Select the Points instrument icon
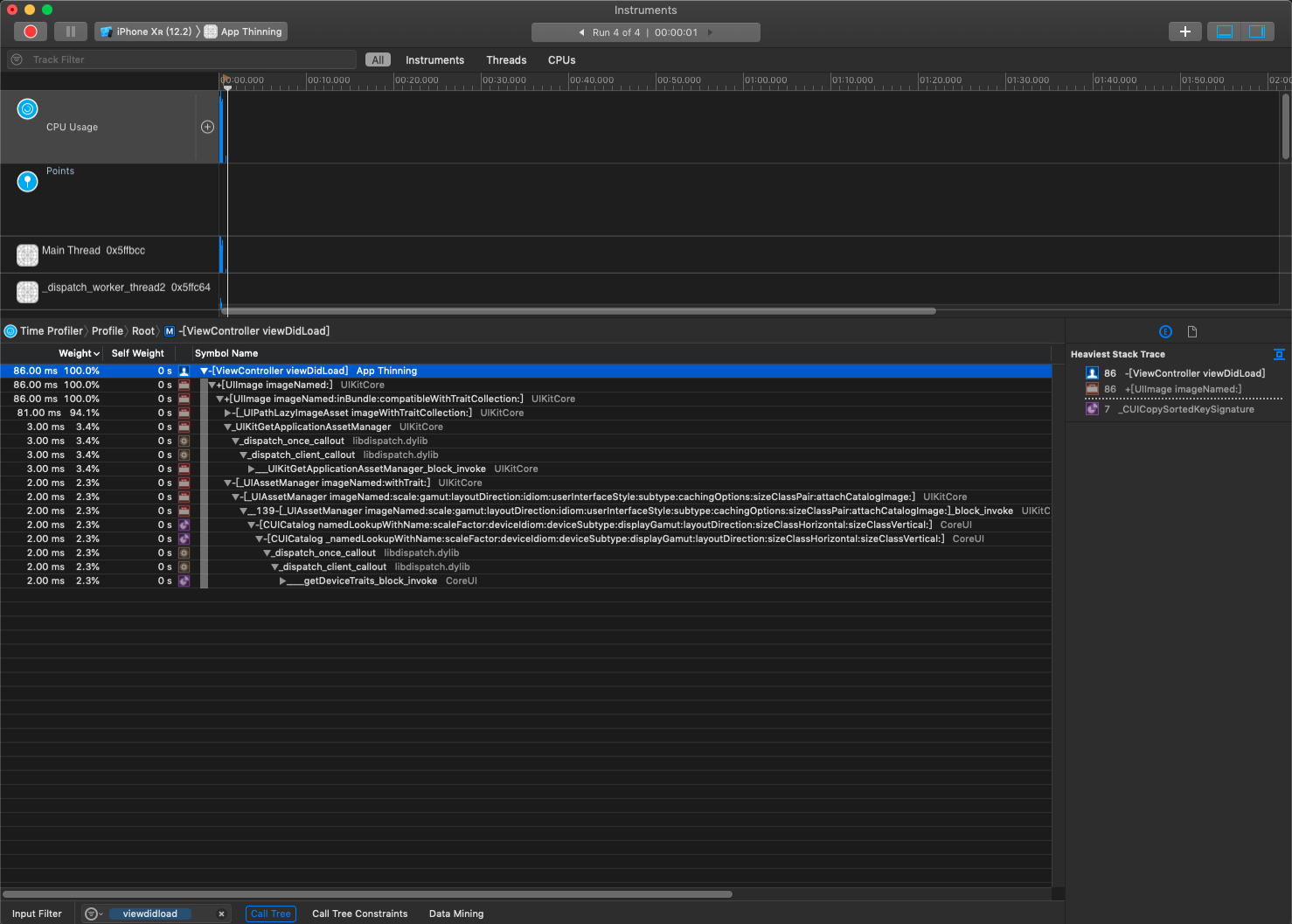This screenshot has width=1292, height=924. (28, 181)
